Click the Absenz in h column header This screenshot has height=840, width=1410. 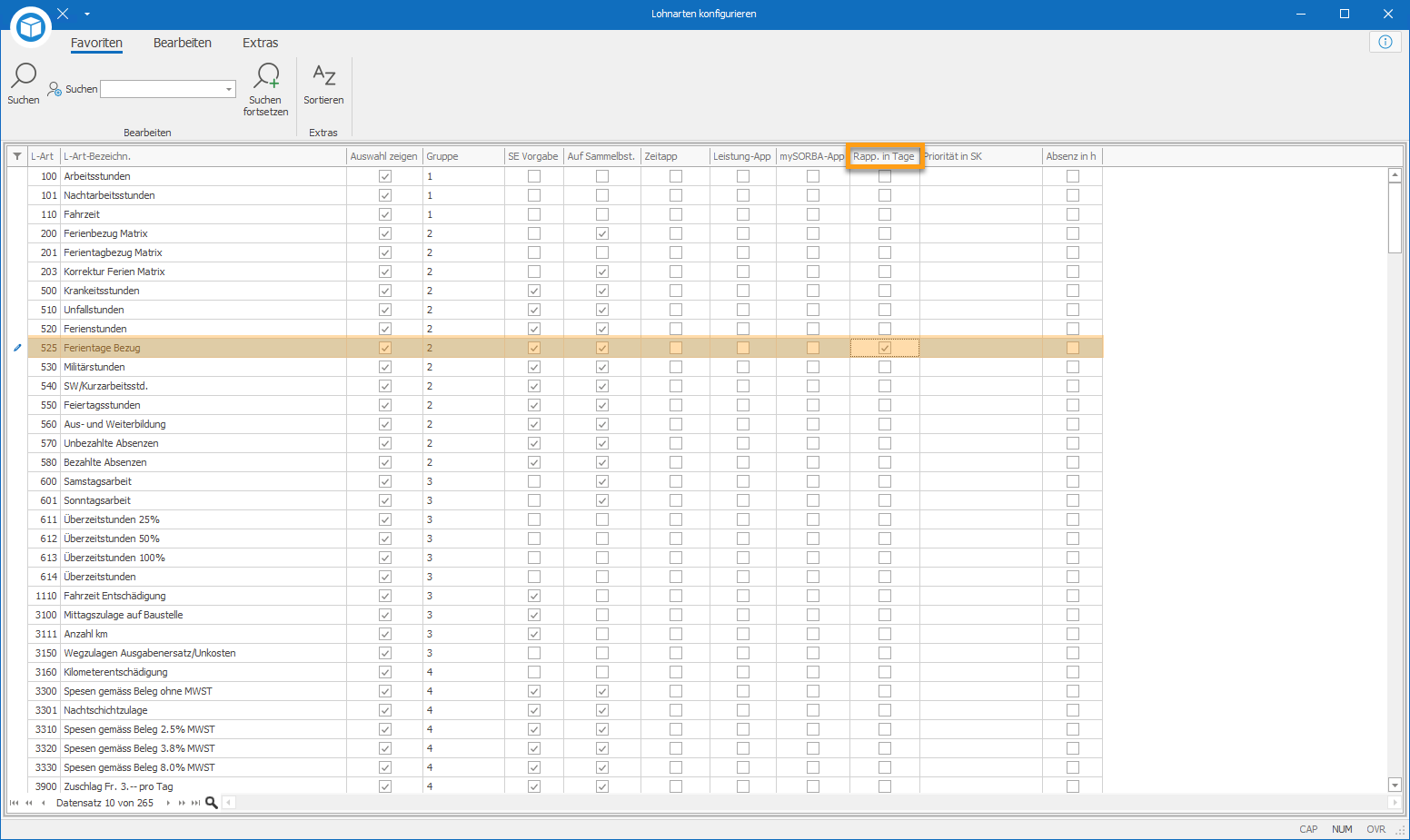click(1073, 156)
